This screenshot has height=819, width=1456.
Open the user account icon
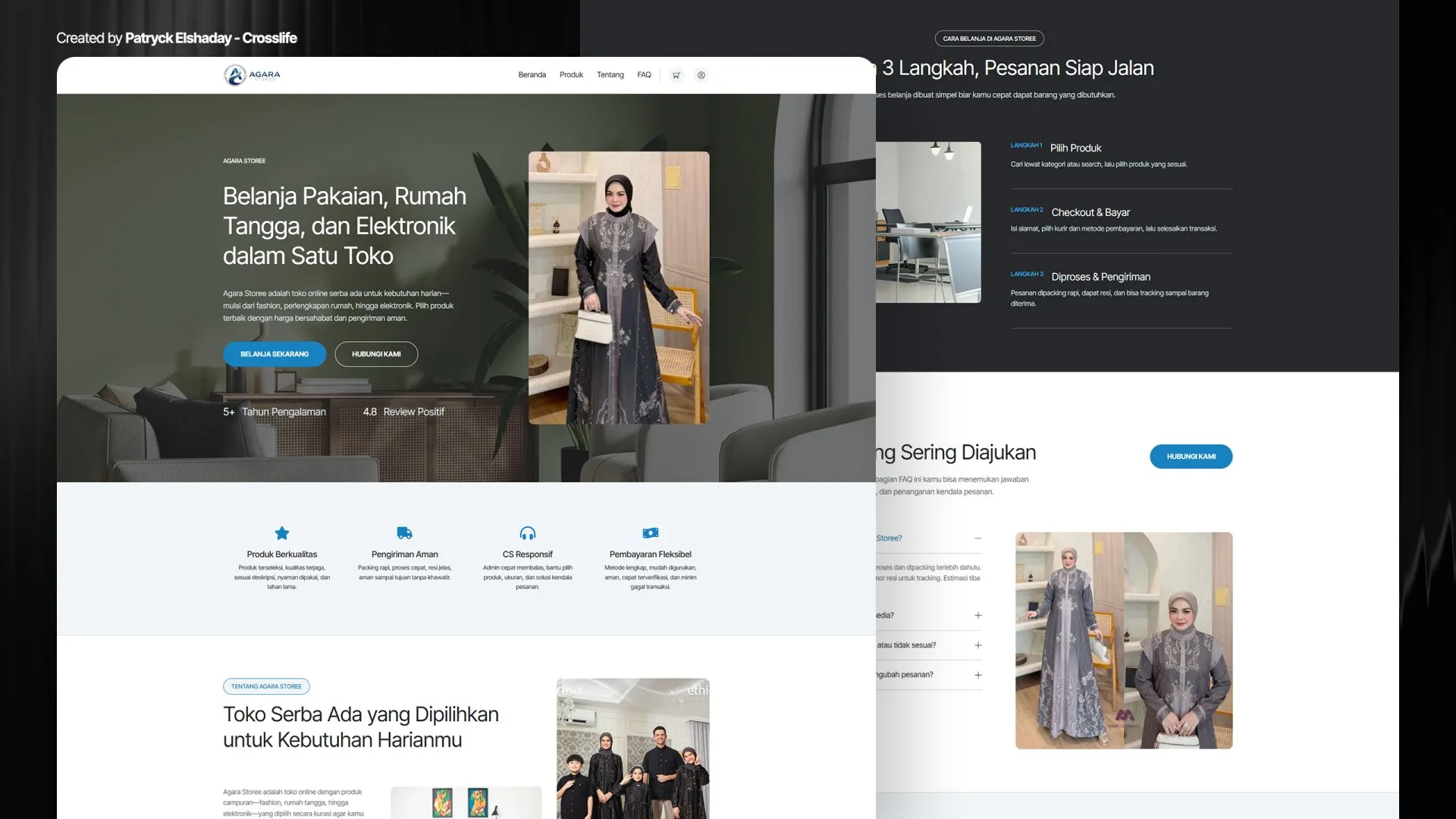701,75
